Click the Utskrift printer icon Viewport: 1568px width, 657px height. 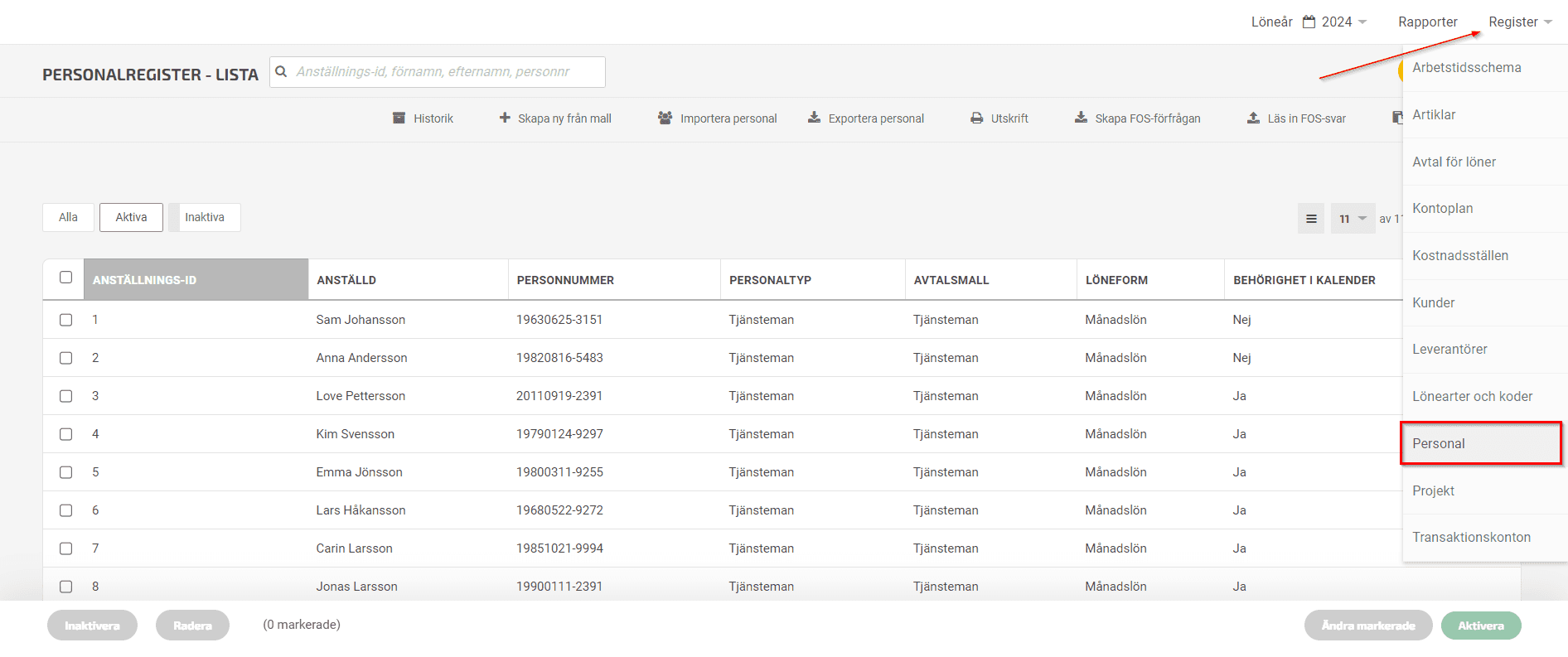(x=977, y=118)
